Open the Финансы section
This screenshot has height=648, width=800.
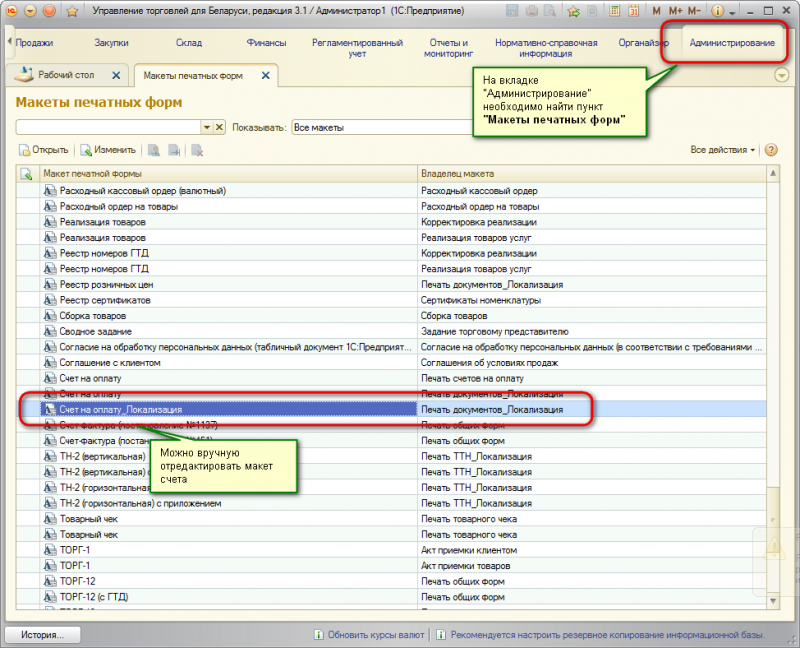point(266,43)
